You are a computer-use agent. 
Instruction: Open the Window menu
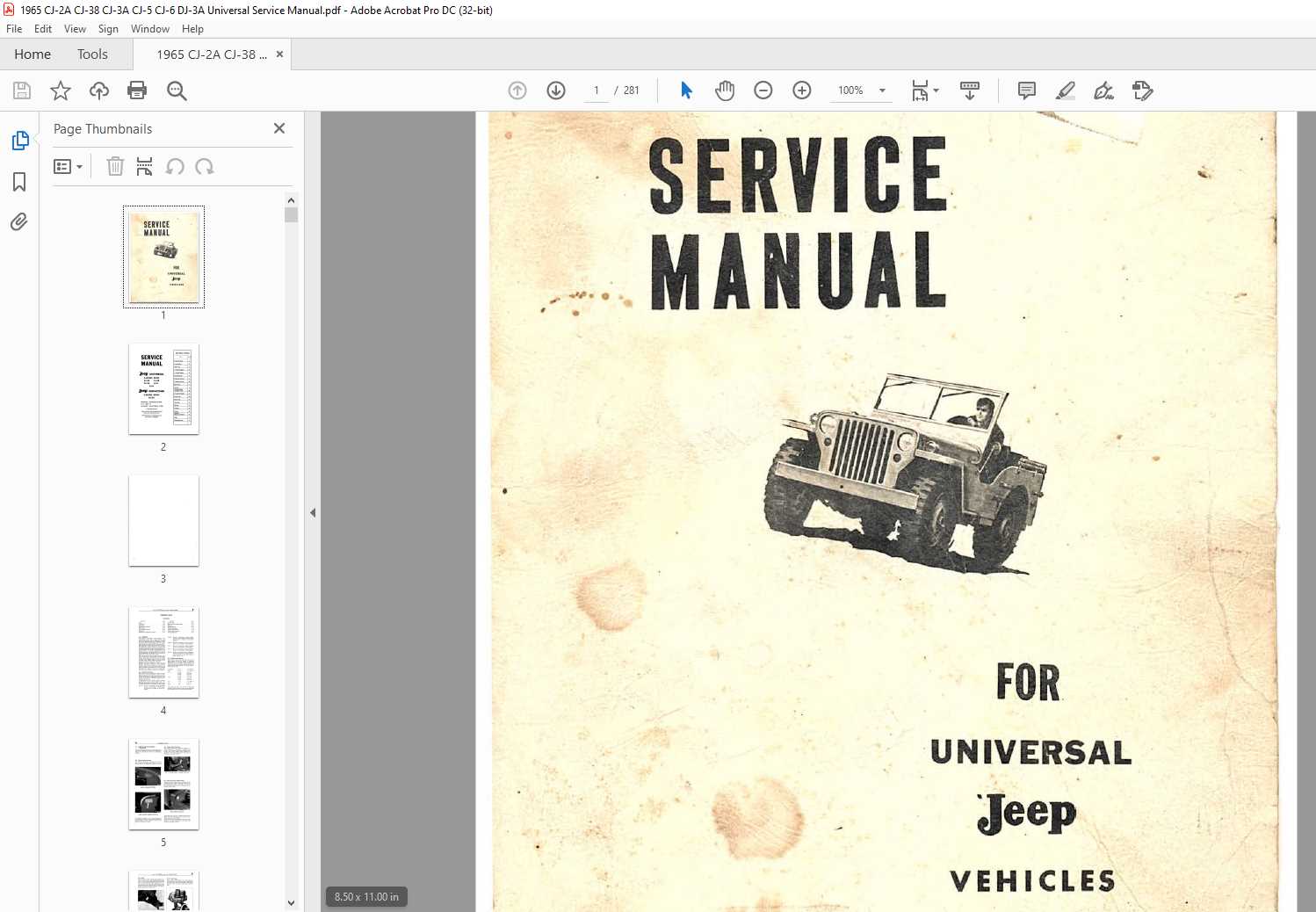point(150,29)
